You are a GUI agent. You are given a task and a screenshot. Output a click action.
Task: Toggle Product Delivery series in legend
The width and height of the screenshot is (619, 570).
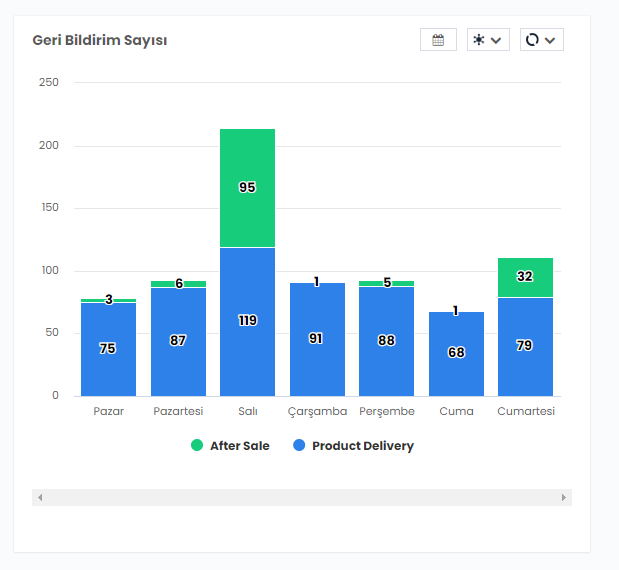(362, 446)
